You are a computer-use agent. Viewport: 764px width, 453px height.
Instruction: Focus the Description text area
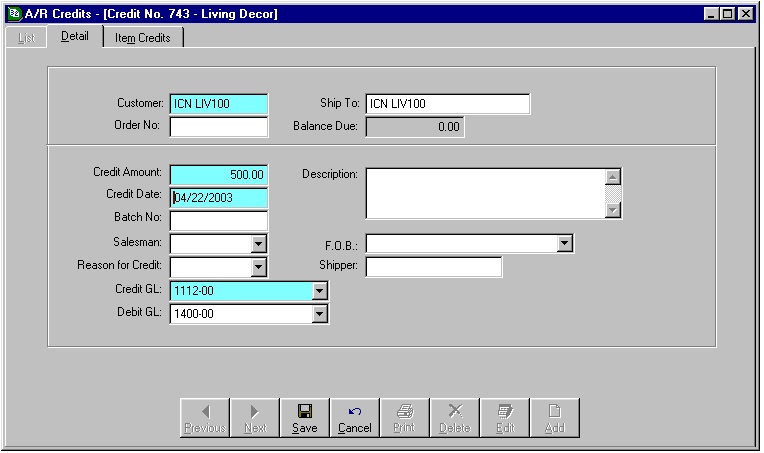(486, 192)
